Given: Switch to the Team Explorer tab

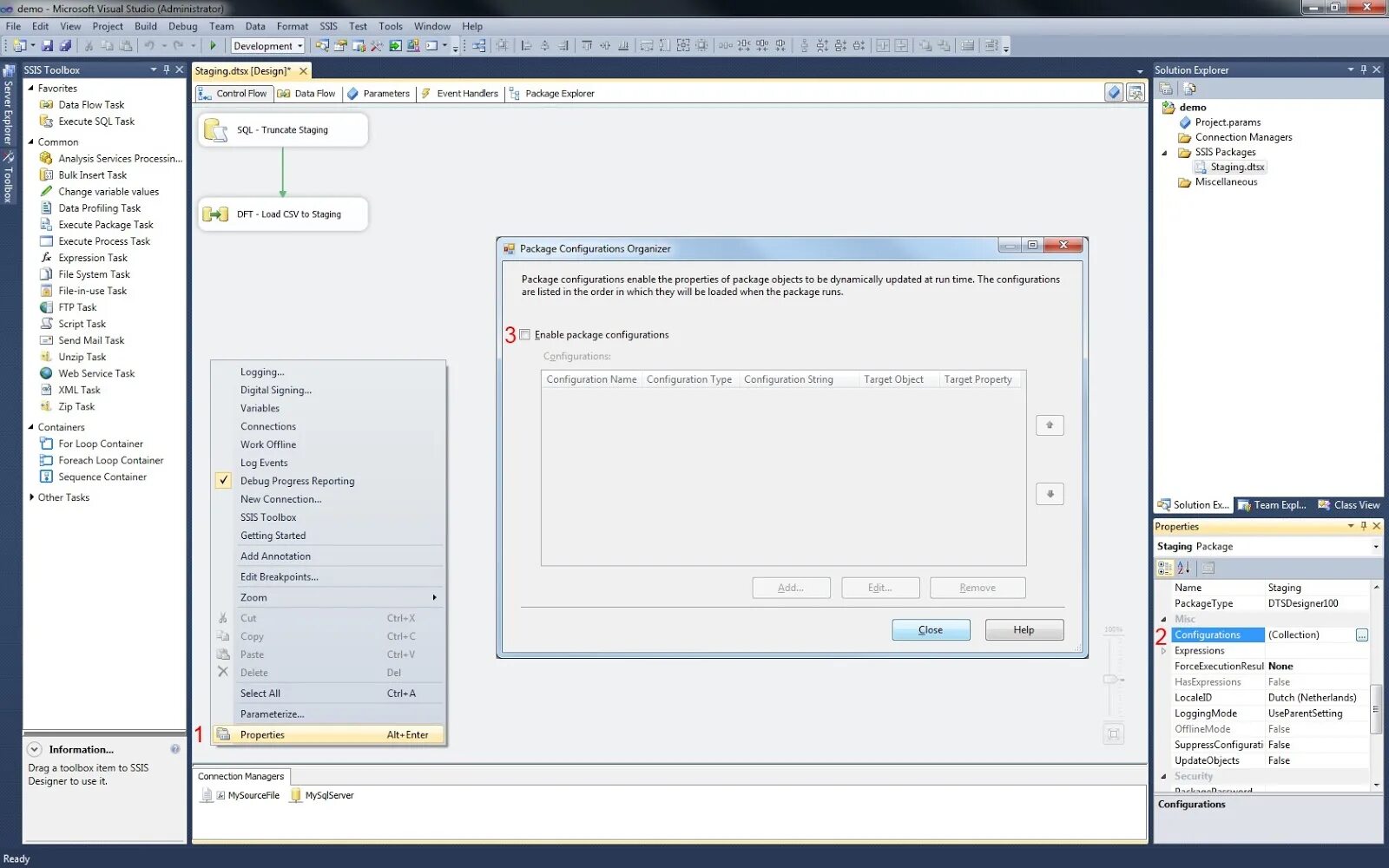Looking at the screenshot, I should click(1272, 505).
